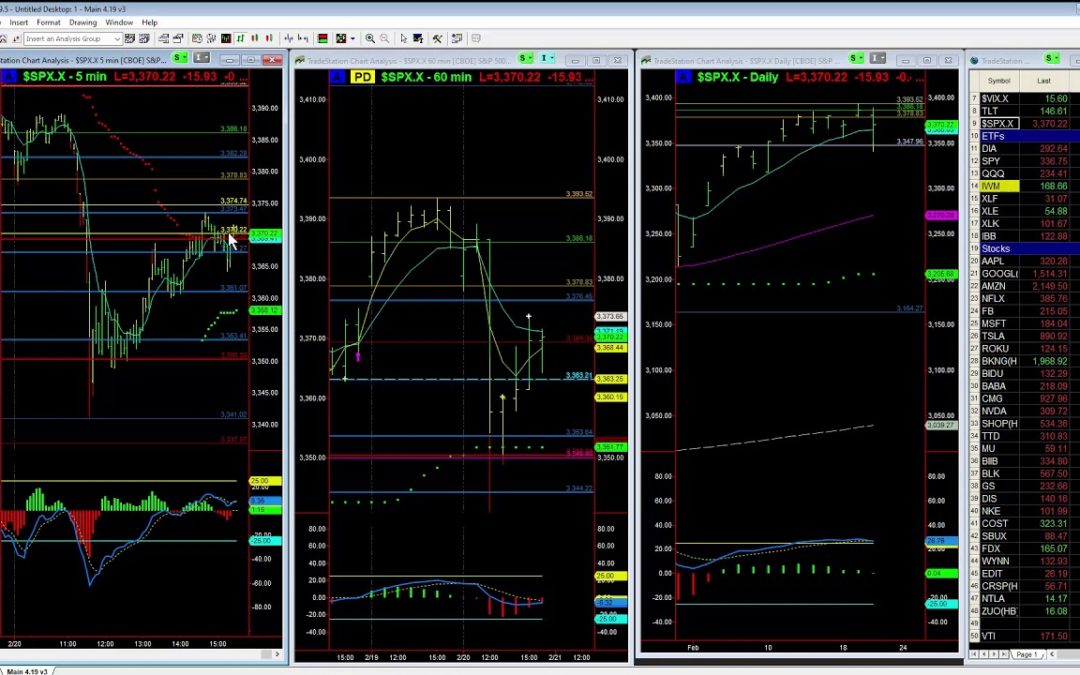Click the Page 1 tab in quote list
The image size is (1080, 675).
1027,654
